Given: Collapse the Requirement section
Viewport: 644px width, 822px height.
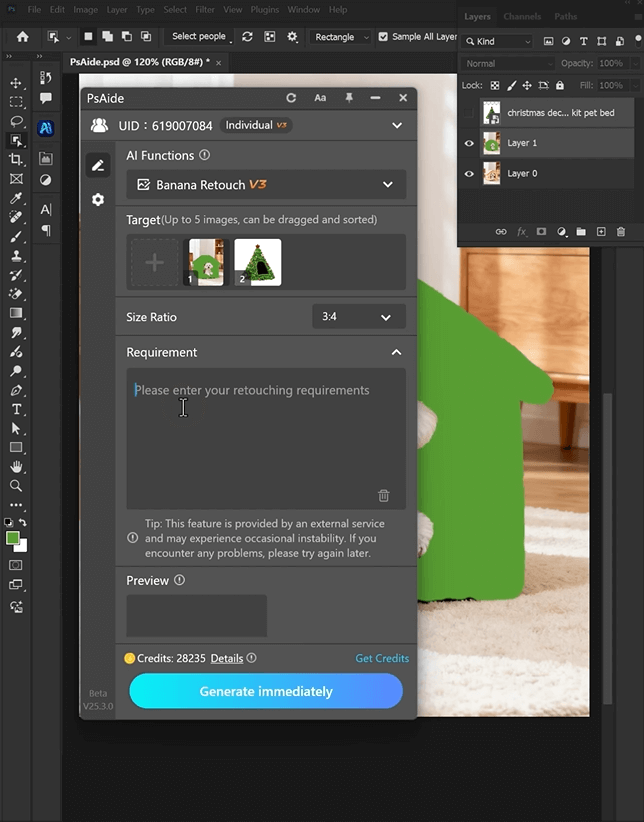Looking at the screenshot, I should pyautogui.click(x=396, y=353).
